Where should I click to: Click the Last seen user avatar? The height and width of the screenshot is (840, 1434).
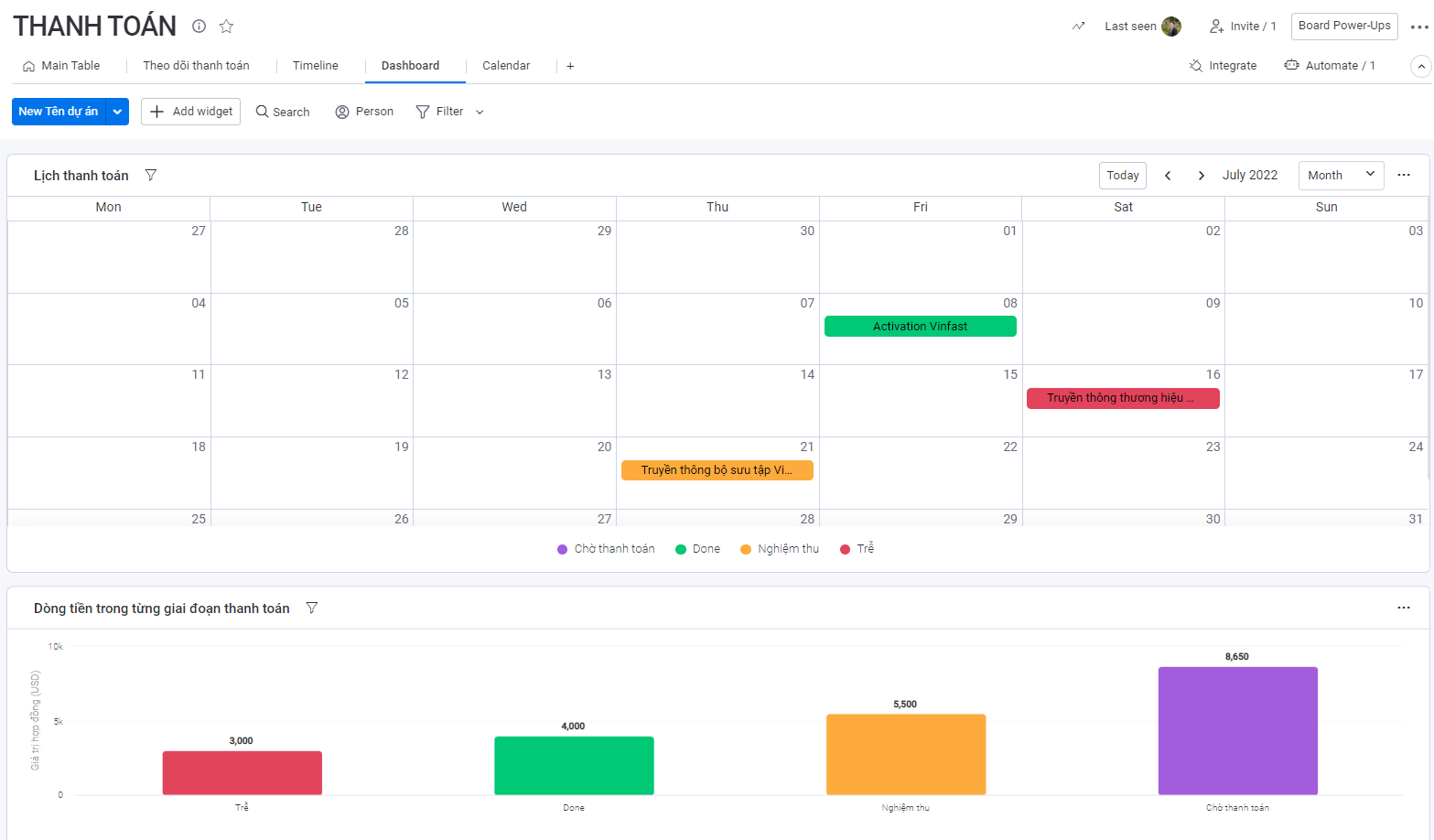1171,27
